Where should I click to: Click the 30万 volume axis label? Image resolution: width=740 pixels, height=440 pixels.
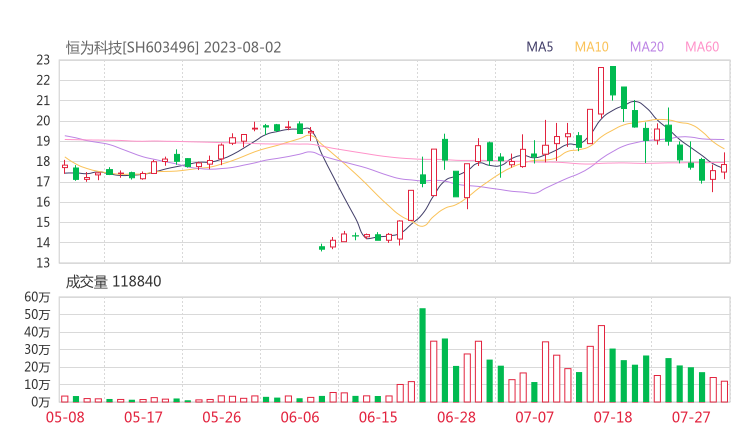37,350
